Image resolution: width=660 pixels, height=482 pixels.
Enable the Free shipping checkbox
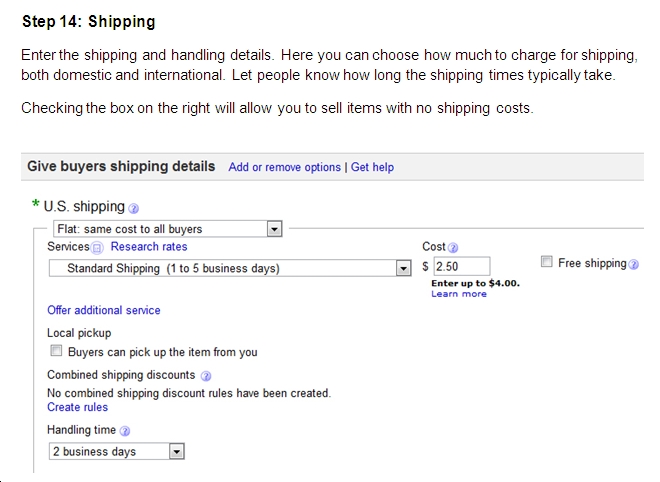tap(546, 261)
